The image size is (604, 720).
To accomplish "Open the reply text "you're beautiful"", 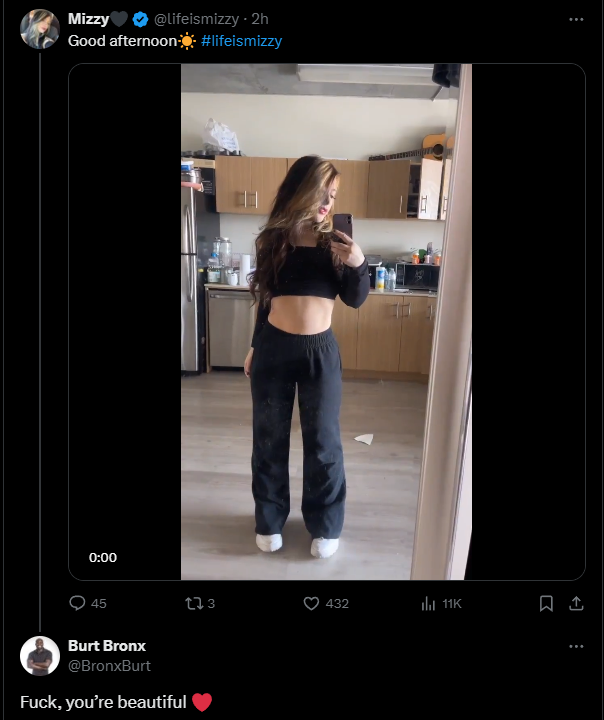I will 126,702.
